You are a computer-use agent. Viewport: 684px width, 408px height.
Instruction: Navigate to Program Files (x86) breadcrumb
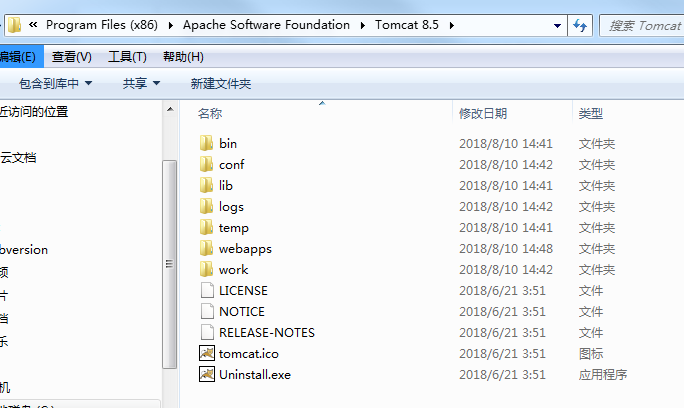(x=102, y=25)
